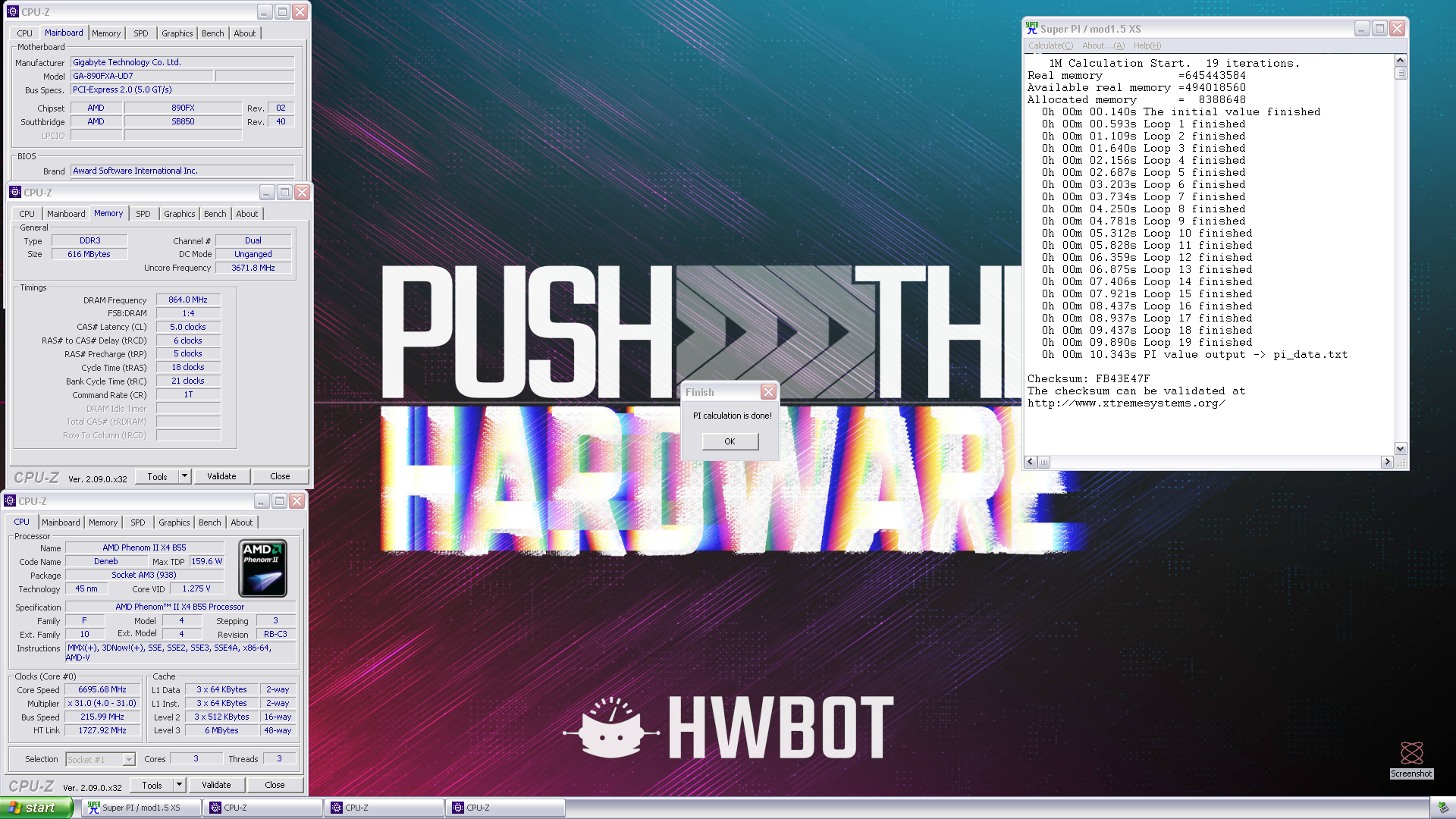Image resolution: width=1456 pixels, height=819 pixels.
Task: Switch to Super PI taskbar button
Action: coord(141,808)
